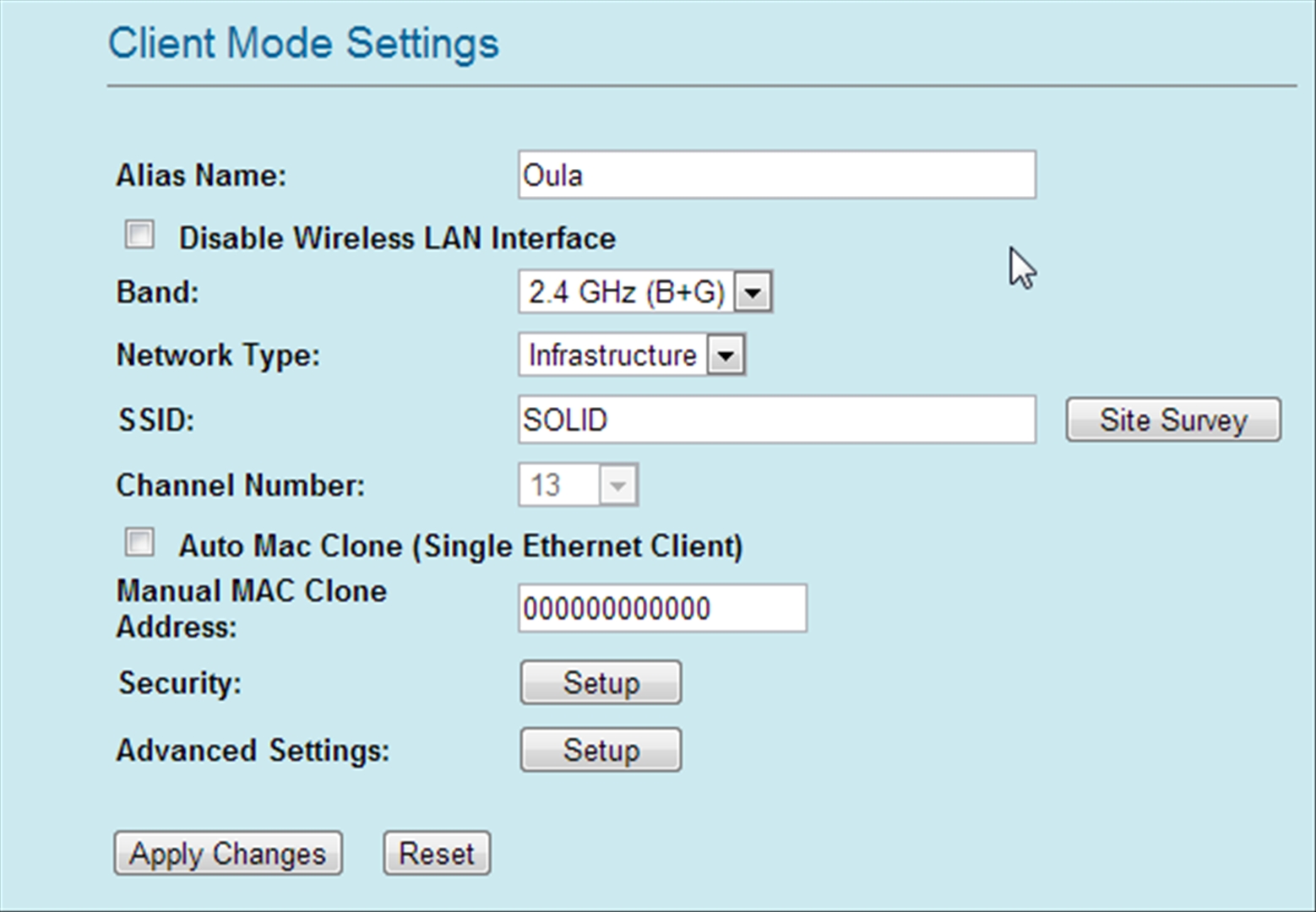Enable the Auto Mac Clone checkbox
The height and width of the screenshot is (912, 1316).
tap(139, 542)
